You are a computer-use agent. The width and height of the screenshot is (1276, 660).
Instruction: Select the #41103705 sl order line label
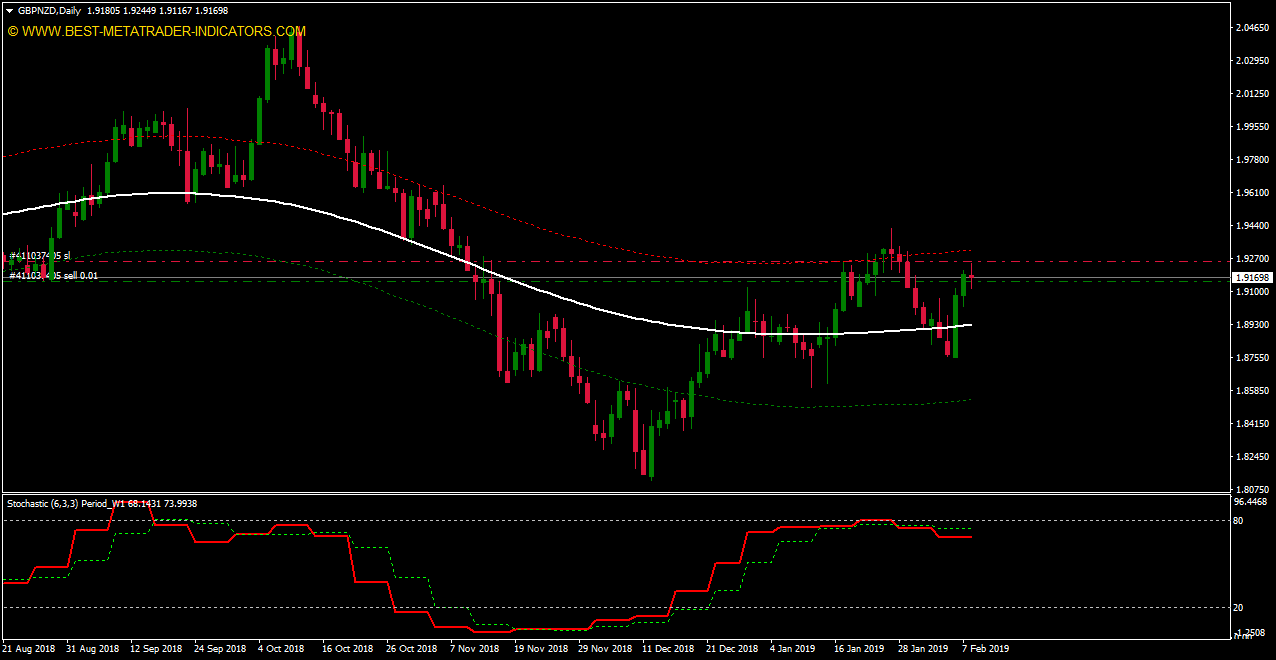click(40, 256)
